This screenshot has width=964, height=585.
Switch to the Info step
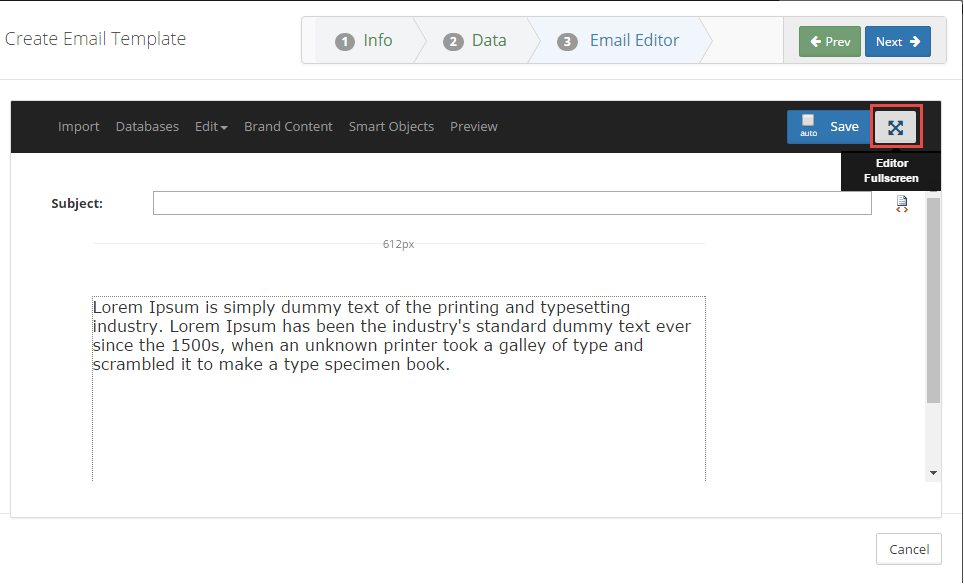[365, 41]
